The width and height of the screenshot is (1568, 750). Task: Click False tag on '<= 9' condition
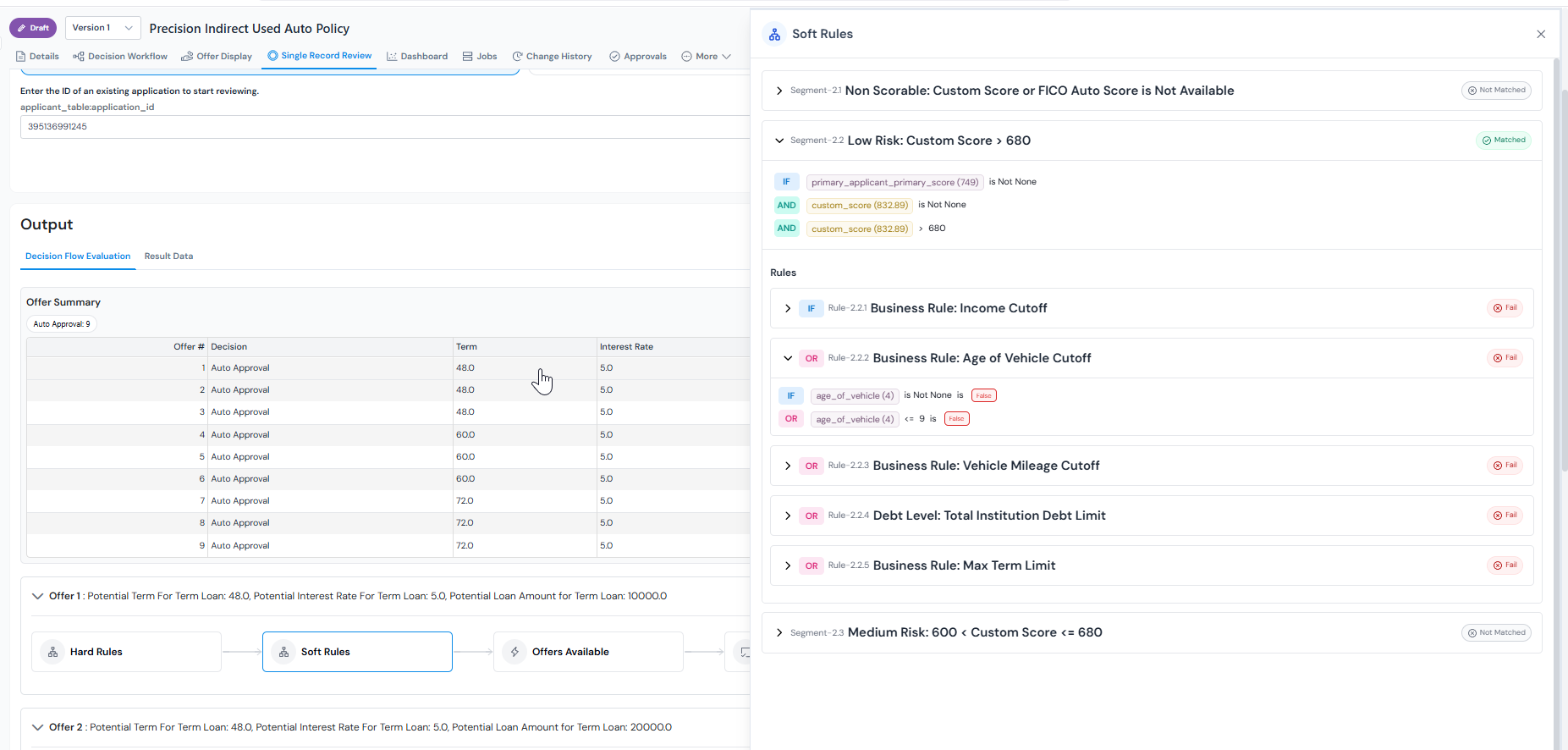[x=956, y=419]
